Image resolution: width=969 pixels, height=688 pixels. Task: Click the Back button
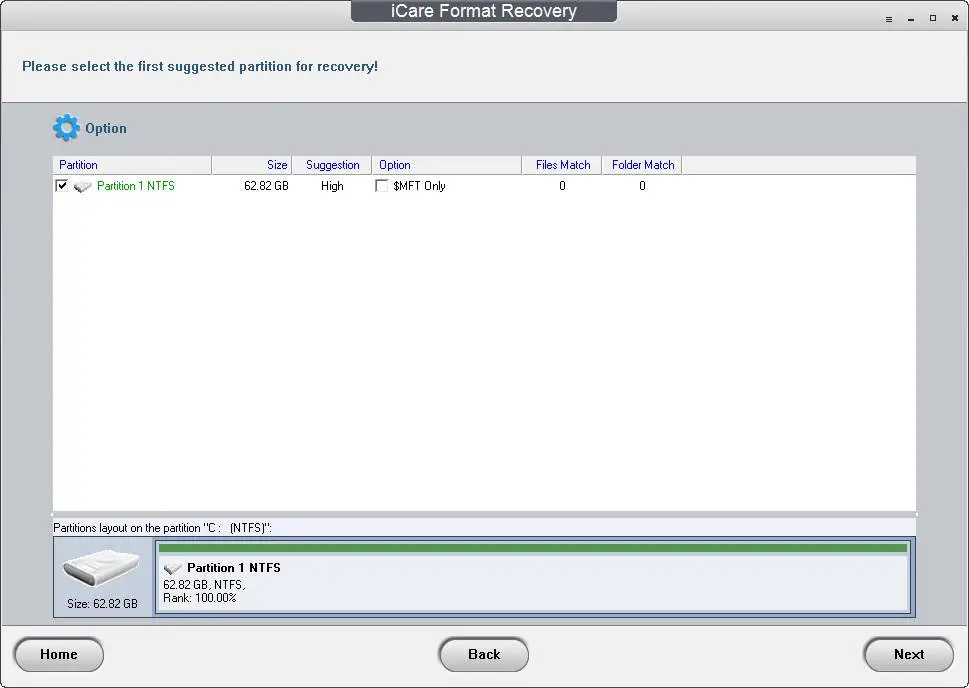[x=484, y=655]
